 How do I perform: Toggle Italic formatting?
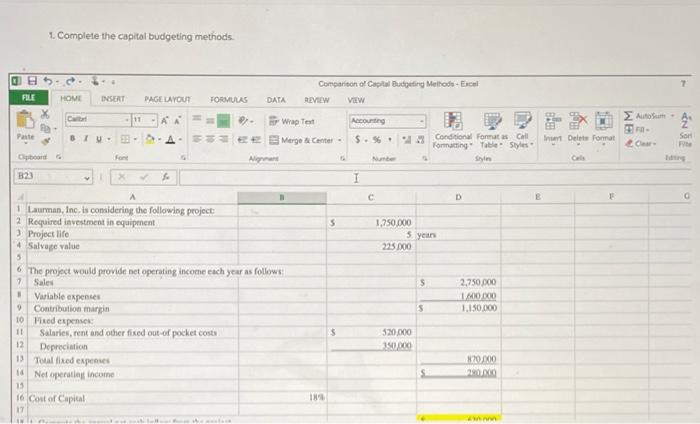pos(85,139)
